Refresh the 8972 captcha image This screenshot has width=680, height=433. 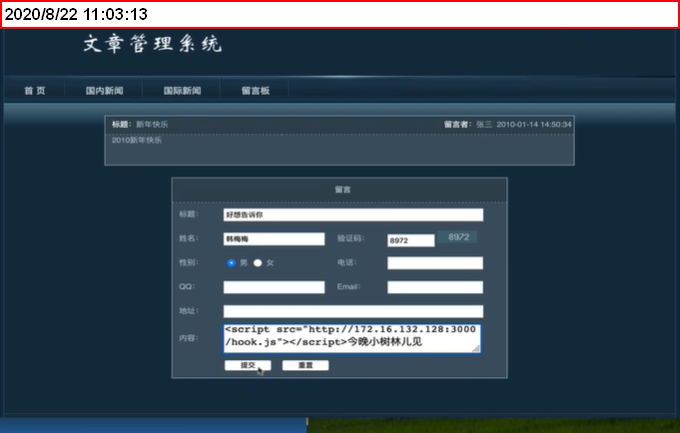click(x=457, y=237)
